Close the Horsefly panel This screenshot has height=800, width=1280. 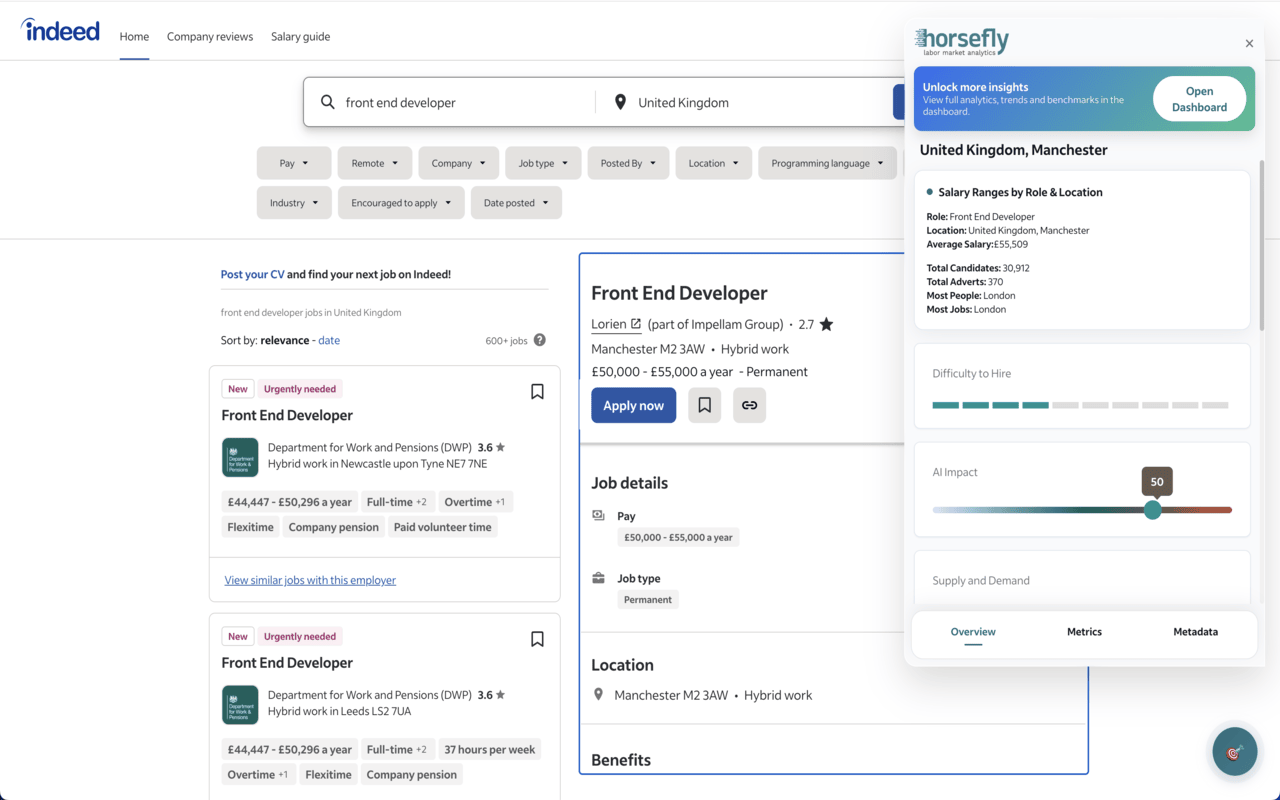(1249, 43)
